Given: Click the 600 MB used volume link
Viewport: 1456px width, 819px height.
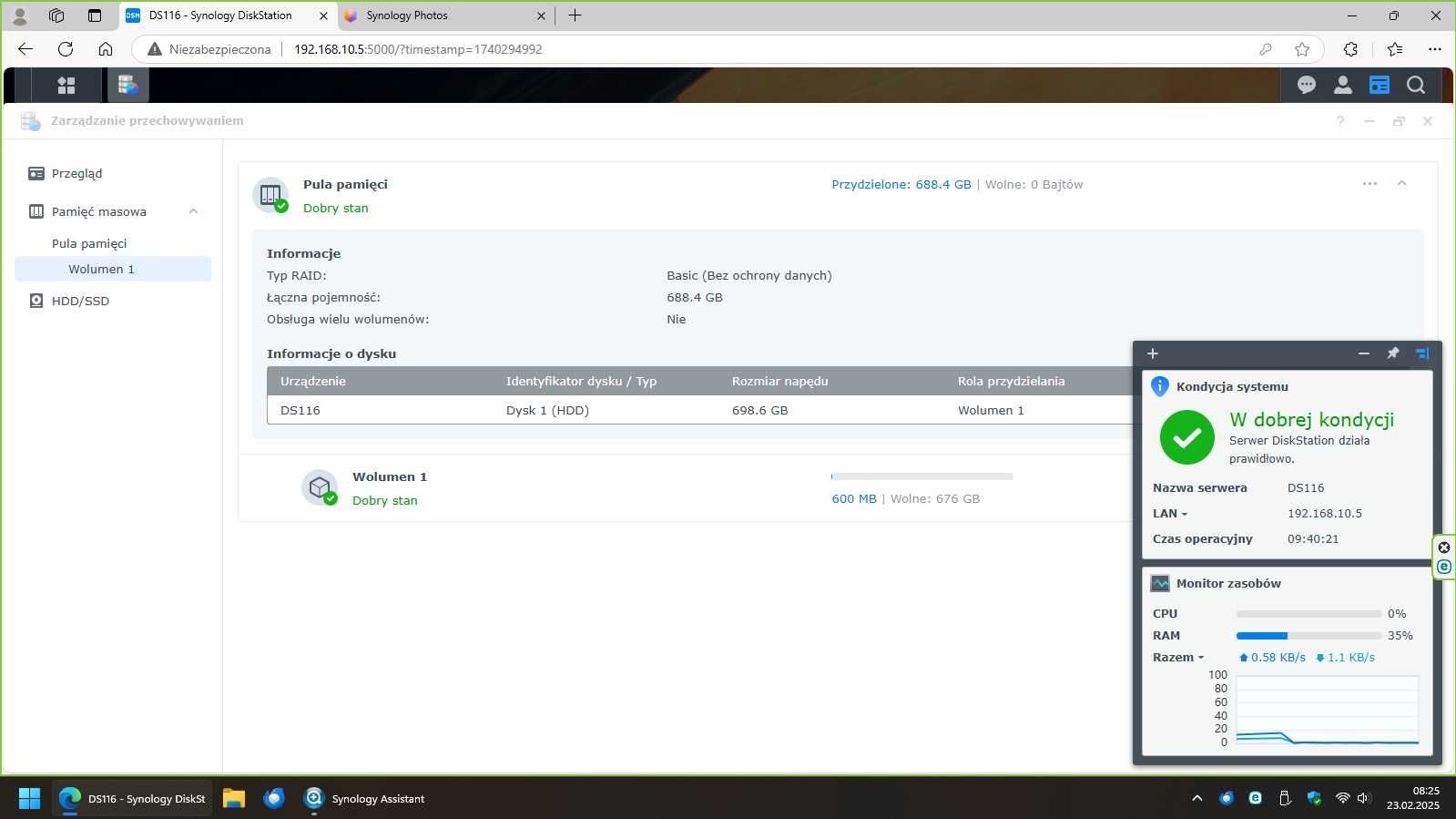Looking at the screenshot, I should pyautogui.click(x=854, y=498).
